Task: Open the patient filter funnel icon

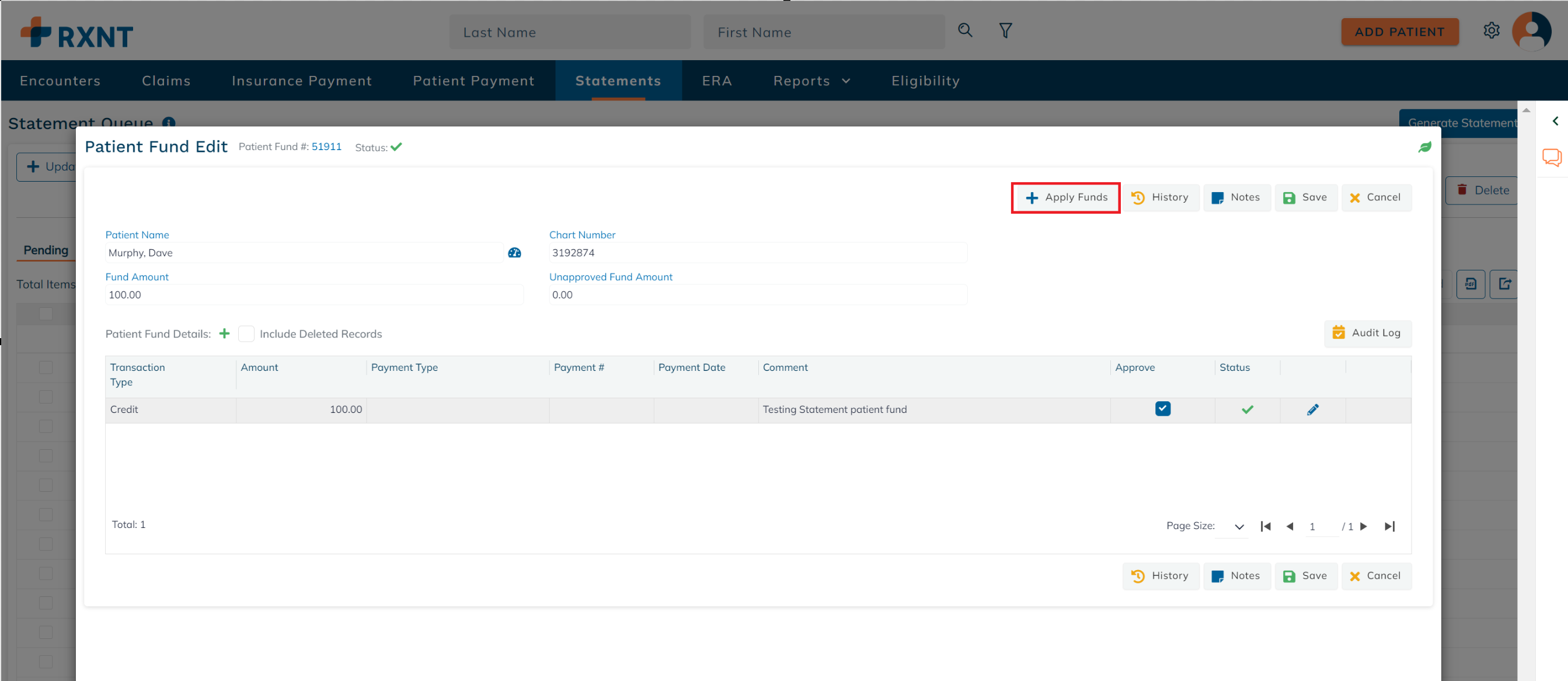Action: (1006, 30)
